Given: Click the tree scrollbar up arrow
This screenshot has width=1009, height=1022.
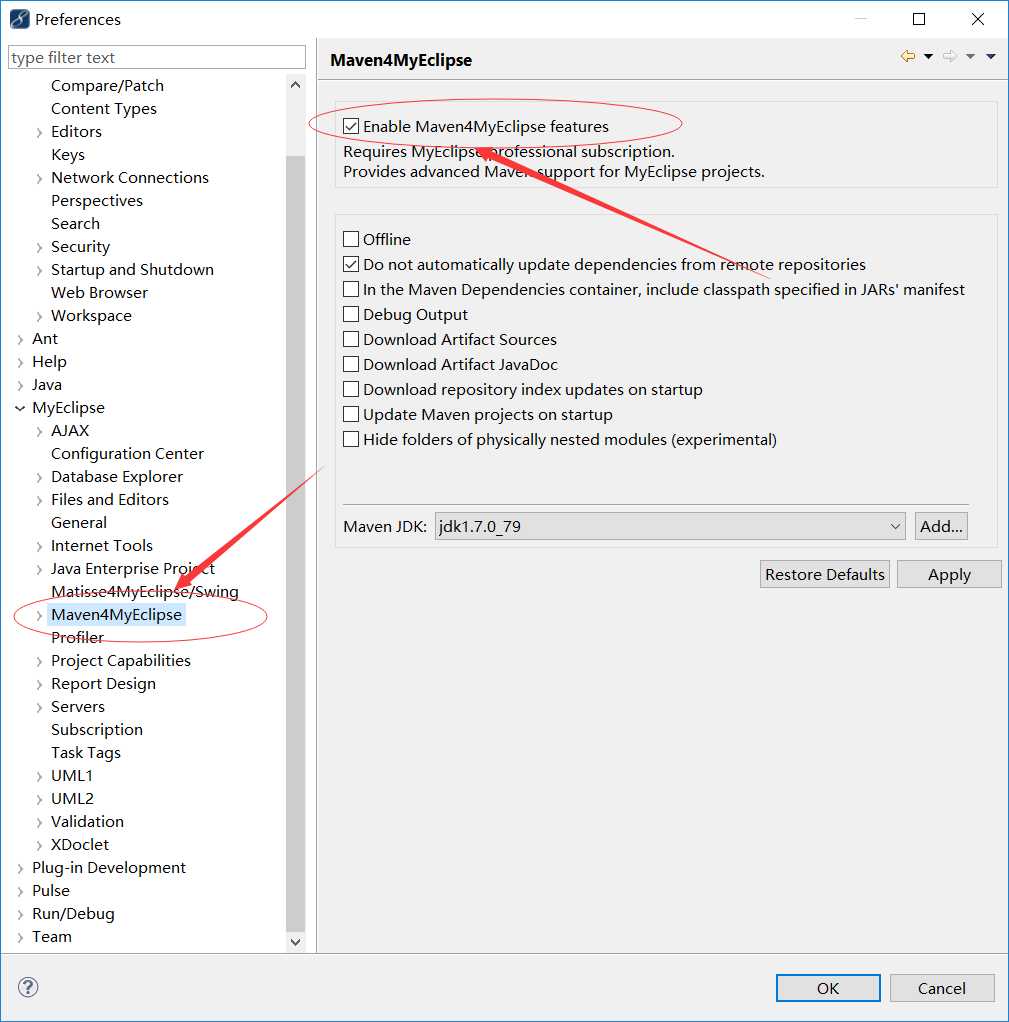Looking at the screenshot, I should click(x=295, y=85).
